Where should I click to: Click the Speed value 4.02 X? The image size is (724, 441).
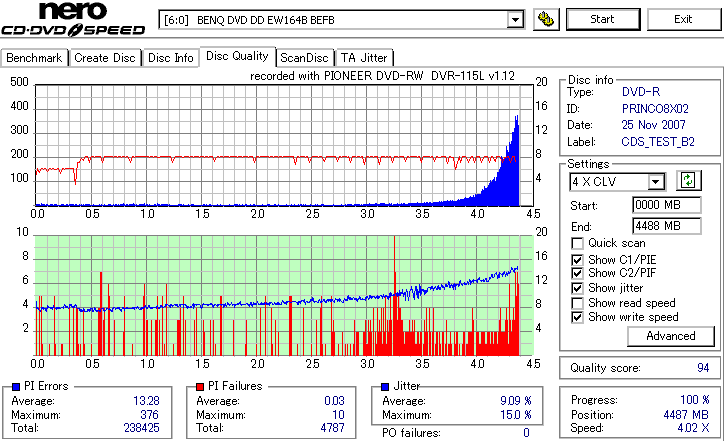(693, 428)
